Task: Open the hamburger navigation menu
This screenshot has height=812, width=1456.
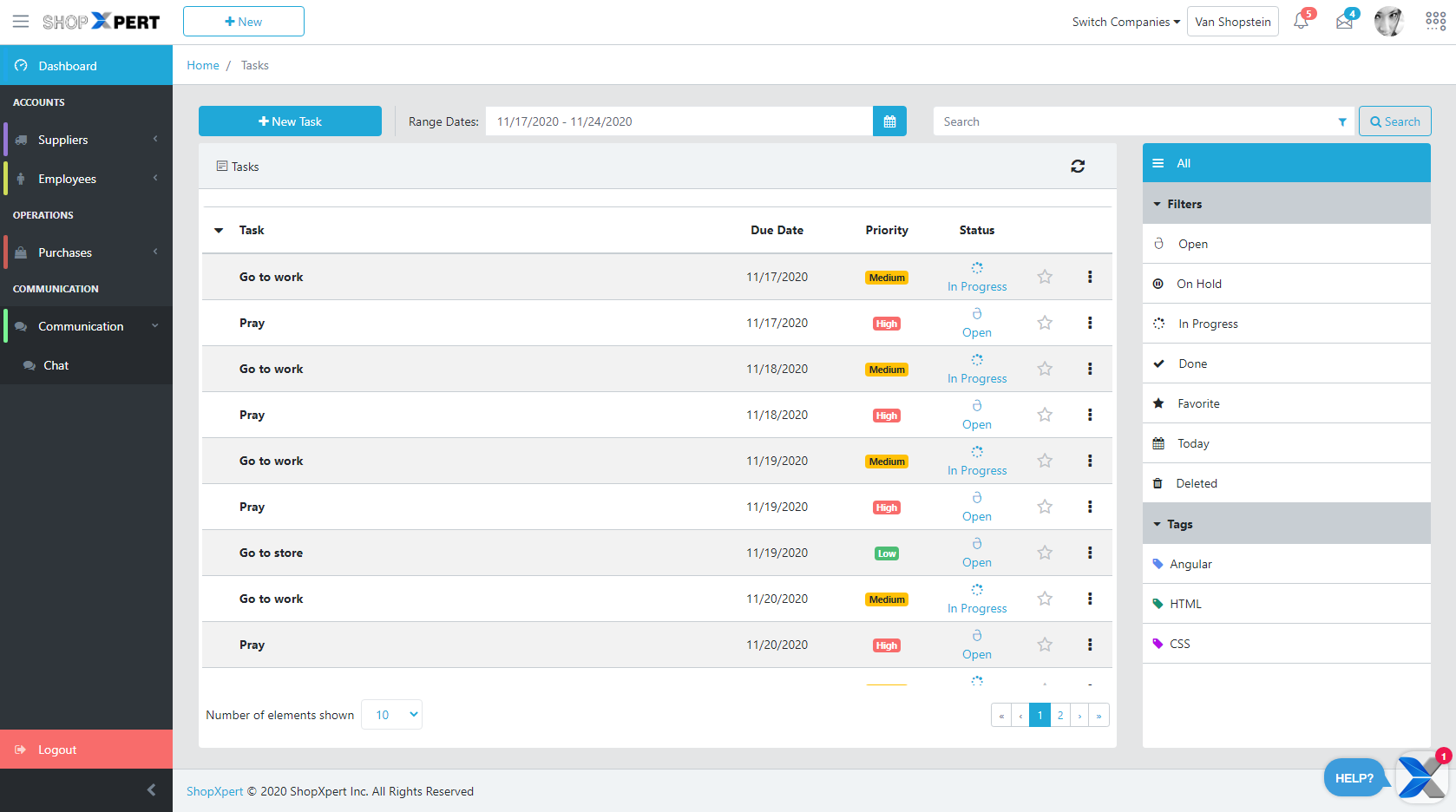Action: click(x=21, y=21)
